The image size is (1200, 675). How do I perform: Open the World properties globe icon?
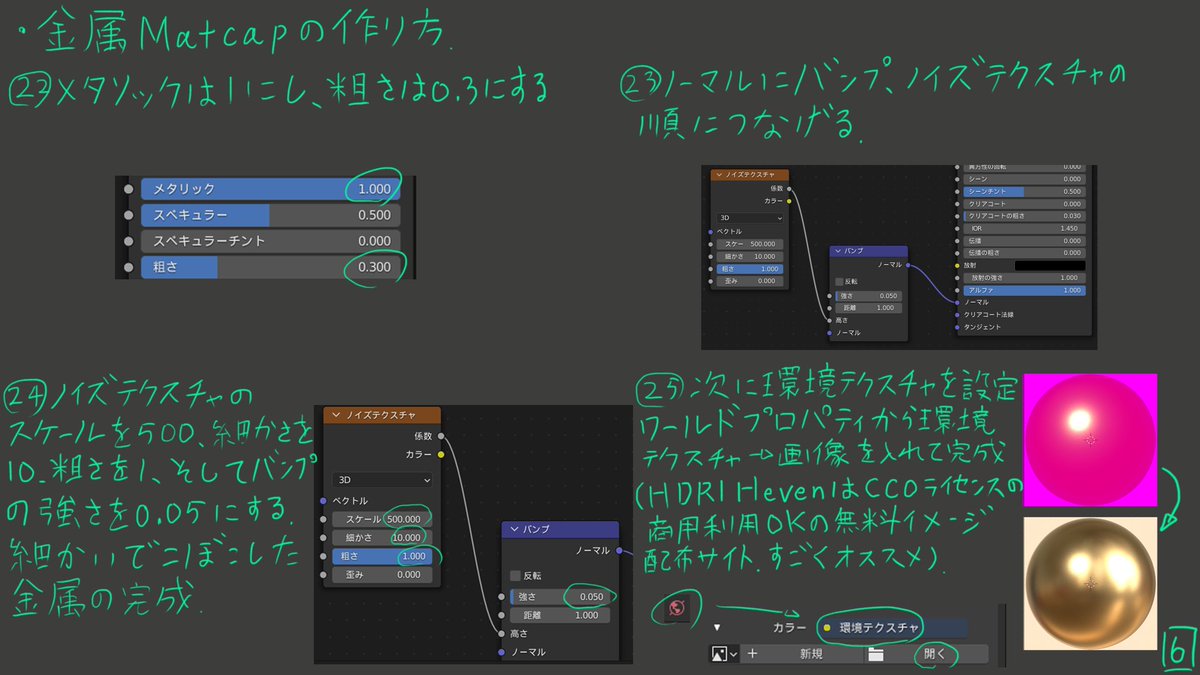677,608
